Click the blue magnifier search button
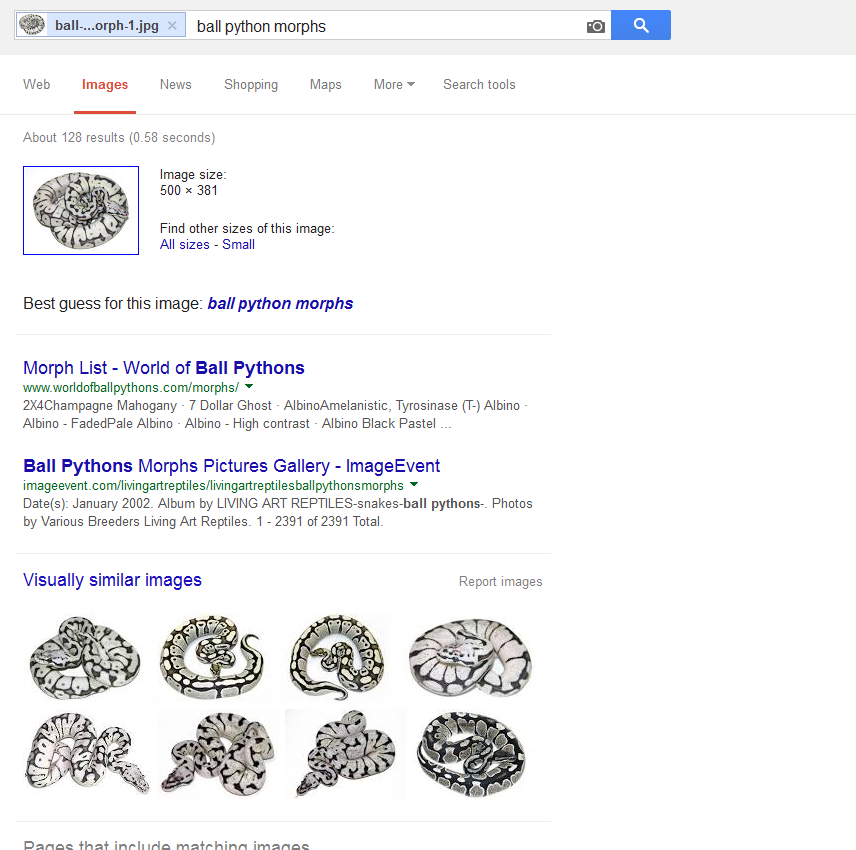The width and height of the screenshot is (856, 850). [641, 25]
